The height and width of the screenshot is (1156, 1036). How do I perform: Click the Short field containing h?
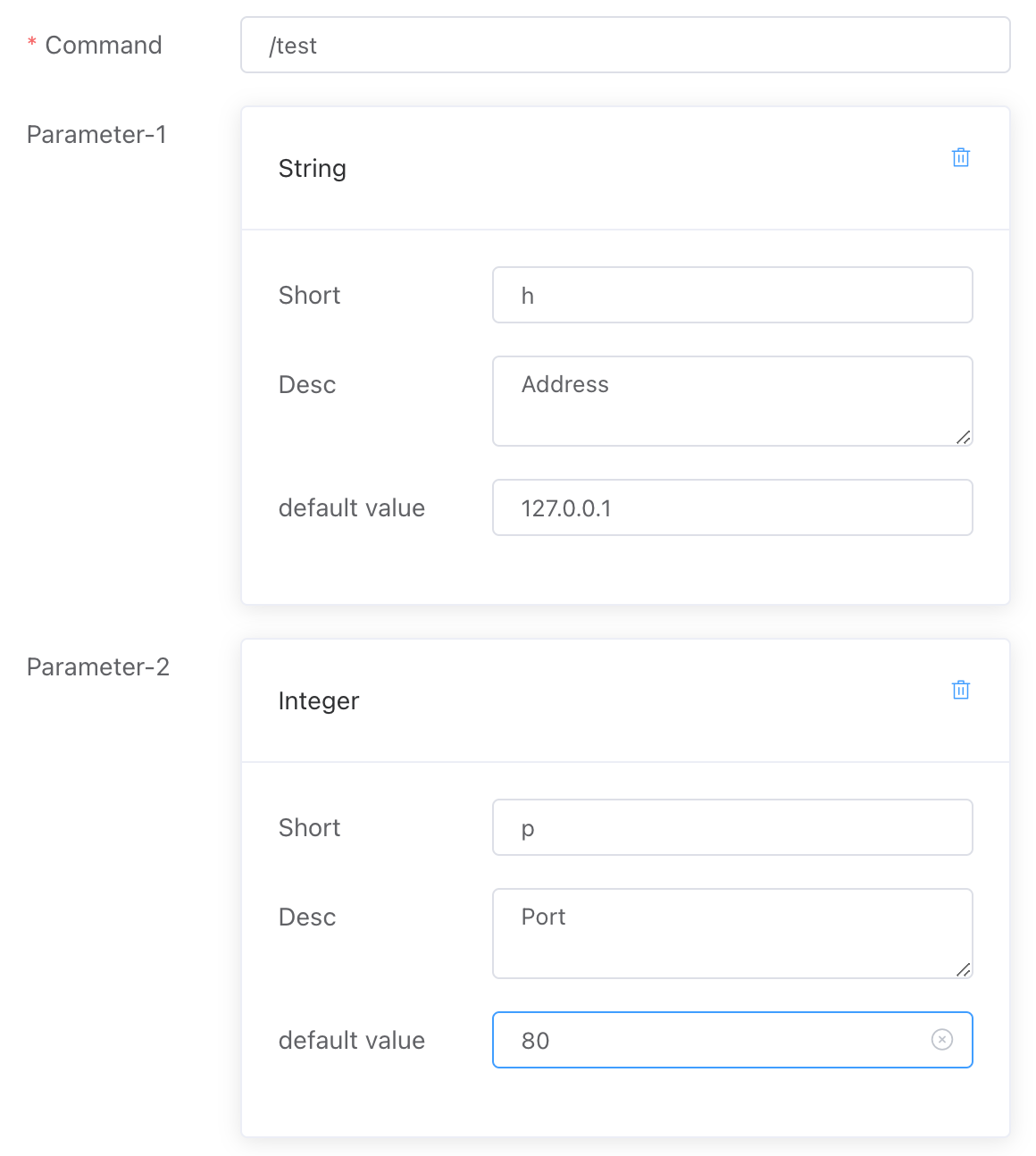tap(732, 296)
